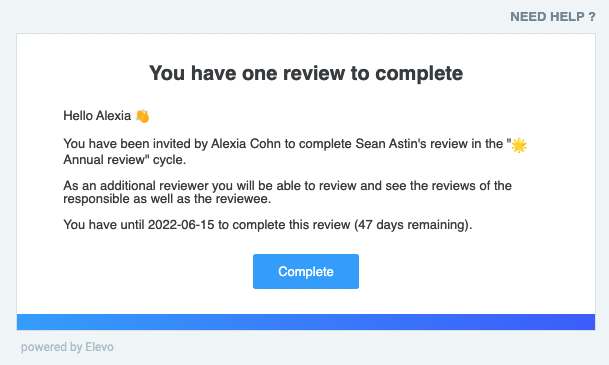Screen dimensions: 609x365
Task: Click the blue gradient footer bar
Action: point(306,322)
